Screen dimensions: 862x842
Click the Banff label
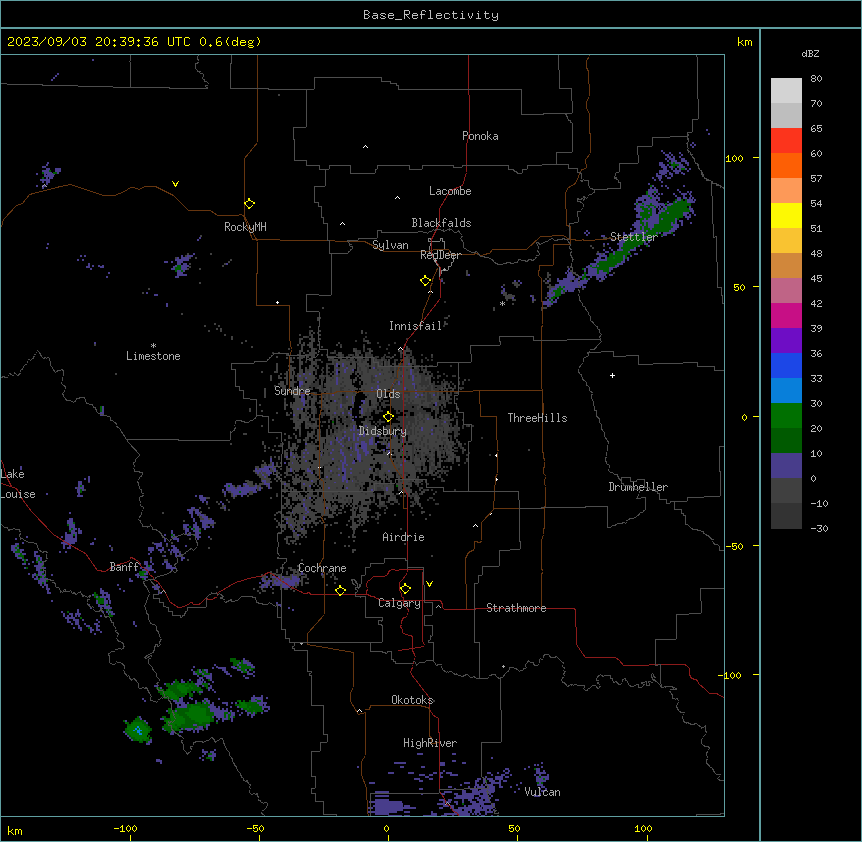point(124,567)
